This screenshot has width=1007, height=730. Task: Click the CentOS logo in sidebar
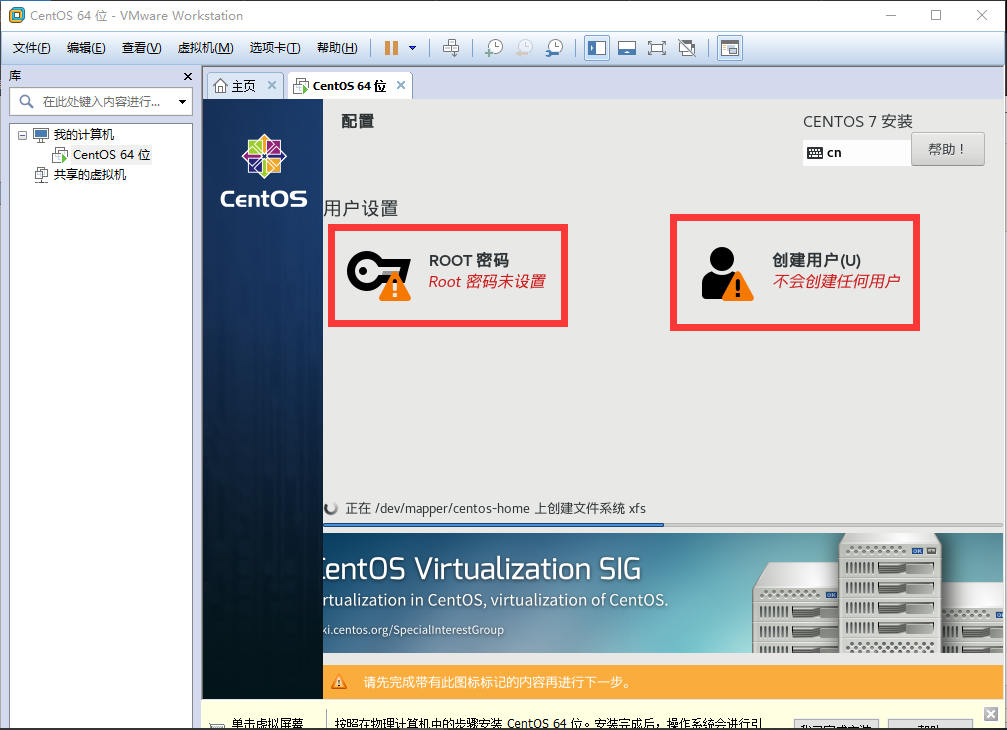point(263,171)
